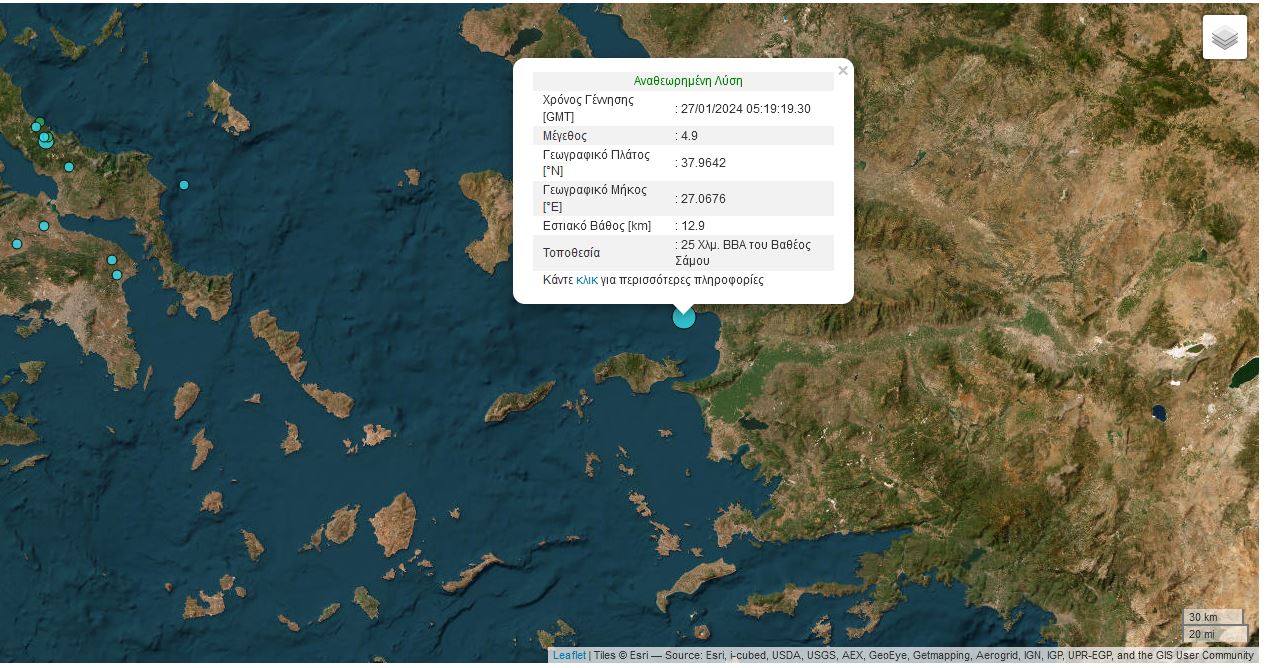
Task: Click the popup title 'Αναθεωρημένη Λύση'
Action: click(x=687, y=81)
